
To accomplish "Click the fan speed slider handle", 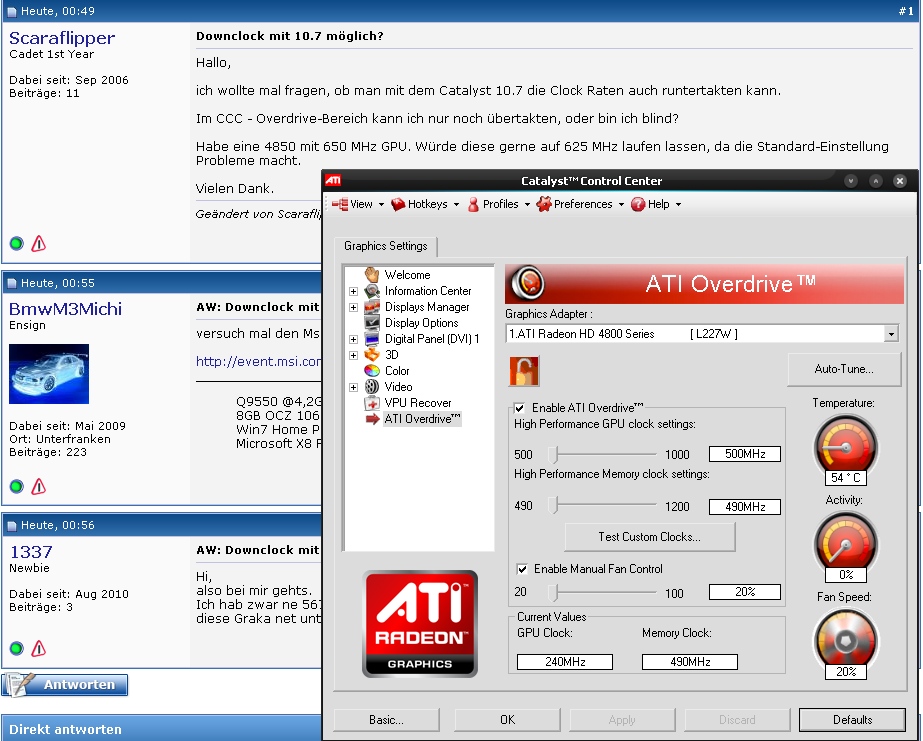I will click(x=553, y=592).
